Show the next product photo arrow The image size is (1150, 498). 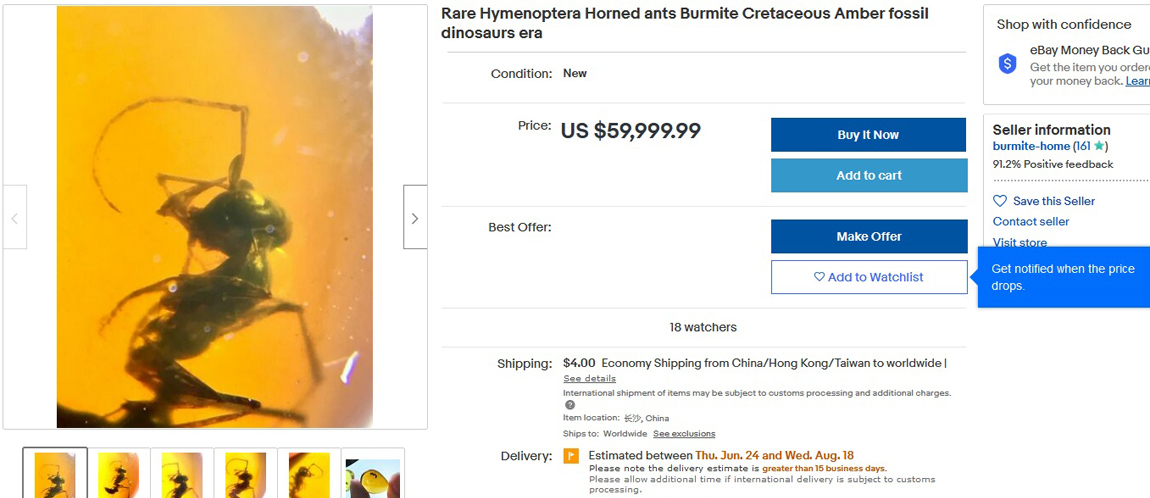415,218
